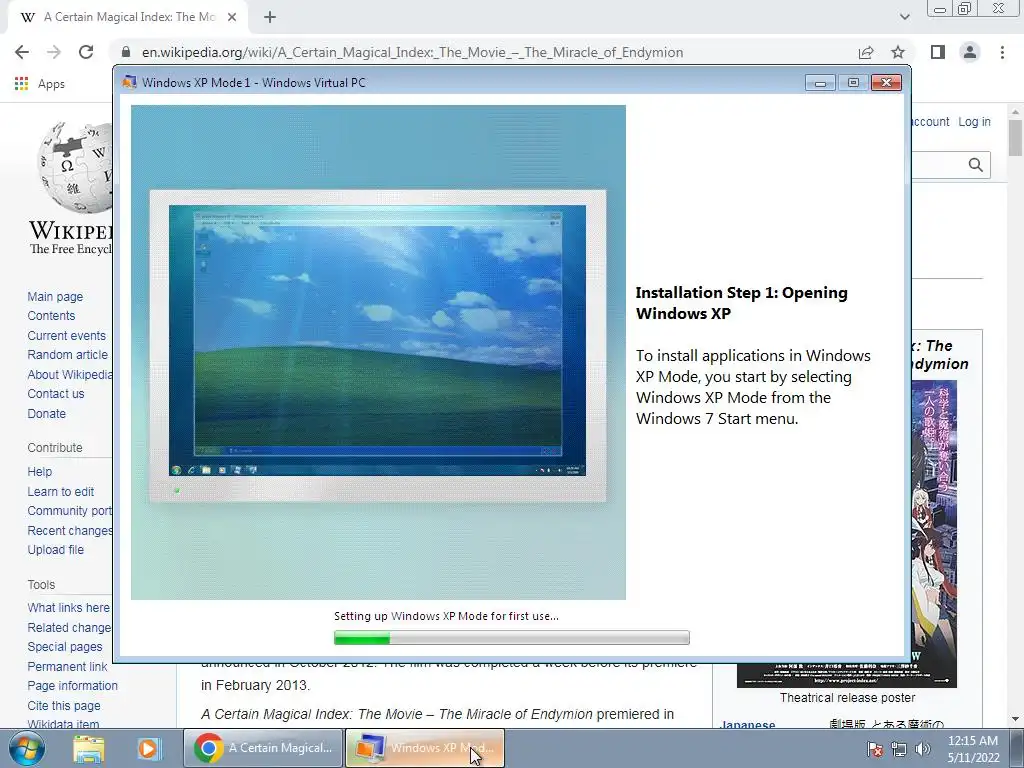The image size is (1024, 768).
Task: Open Random article link
Action: [x=68, y=355]
